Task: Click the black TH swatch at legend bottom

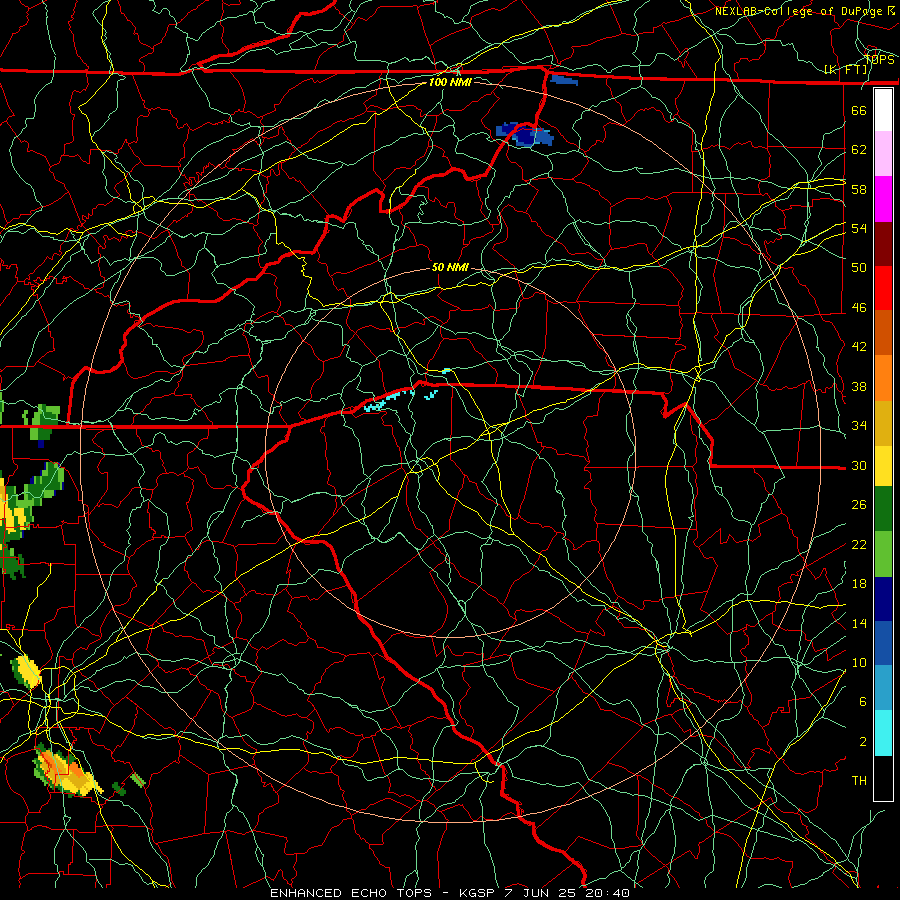Action: point(883,778)
